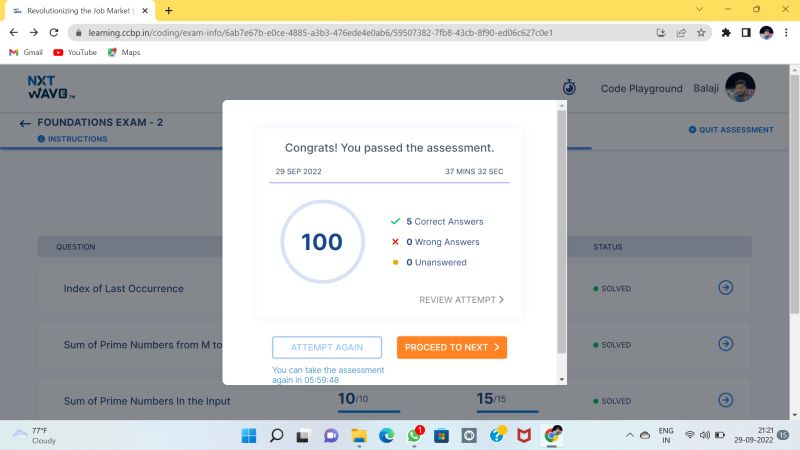Click Proceed to Next button

452,347
